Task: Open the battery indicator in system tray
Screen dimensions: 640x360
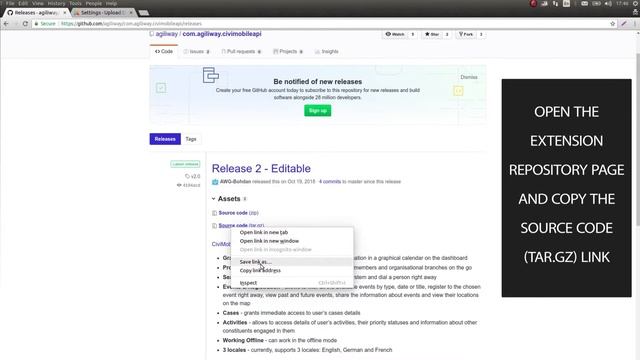Action: pos(596,4)
